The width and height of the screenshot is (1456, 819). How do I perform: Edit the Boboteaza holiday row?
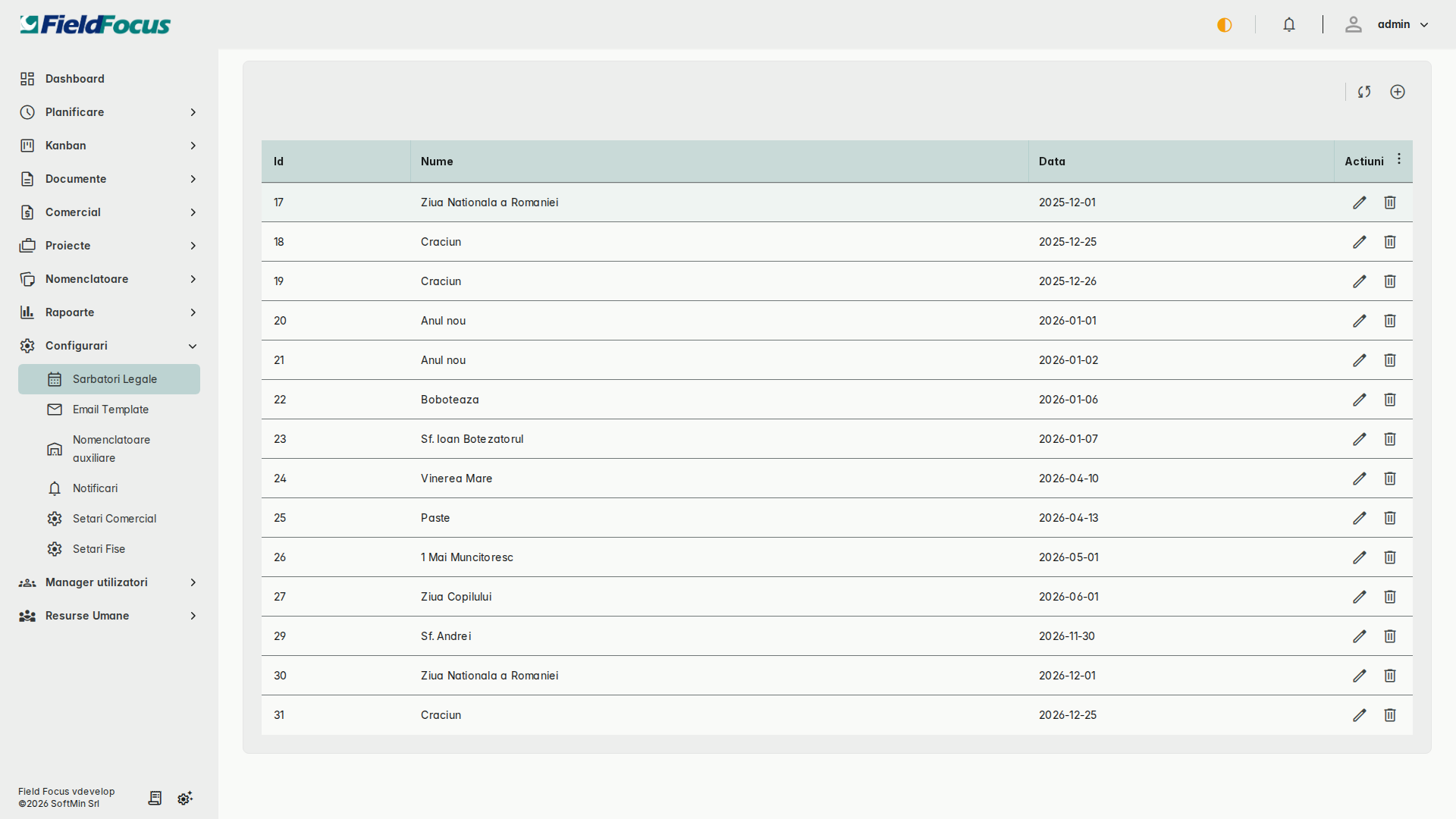[1359, 400]
